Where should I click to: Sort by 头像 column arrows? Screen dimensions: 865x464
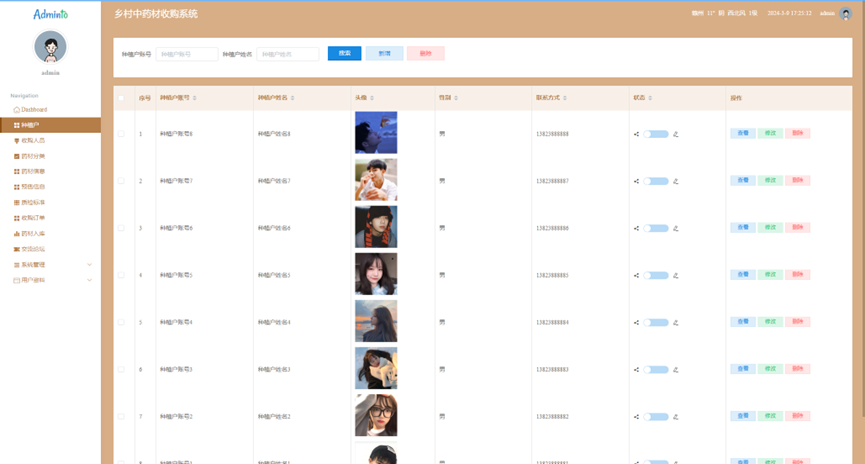(372, 98)
